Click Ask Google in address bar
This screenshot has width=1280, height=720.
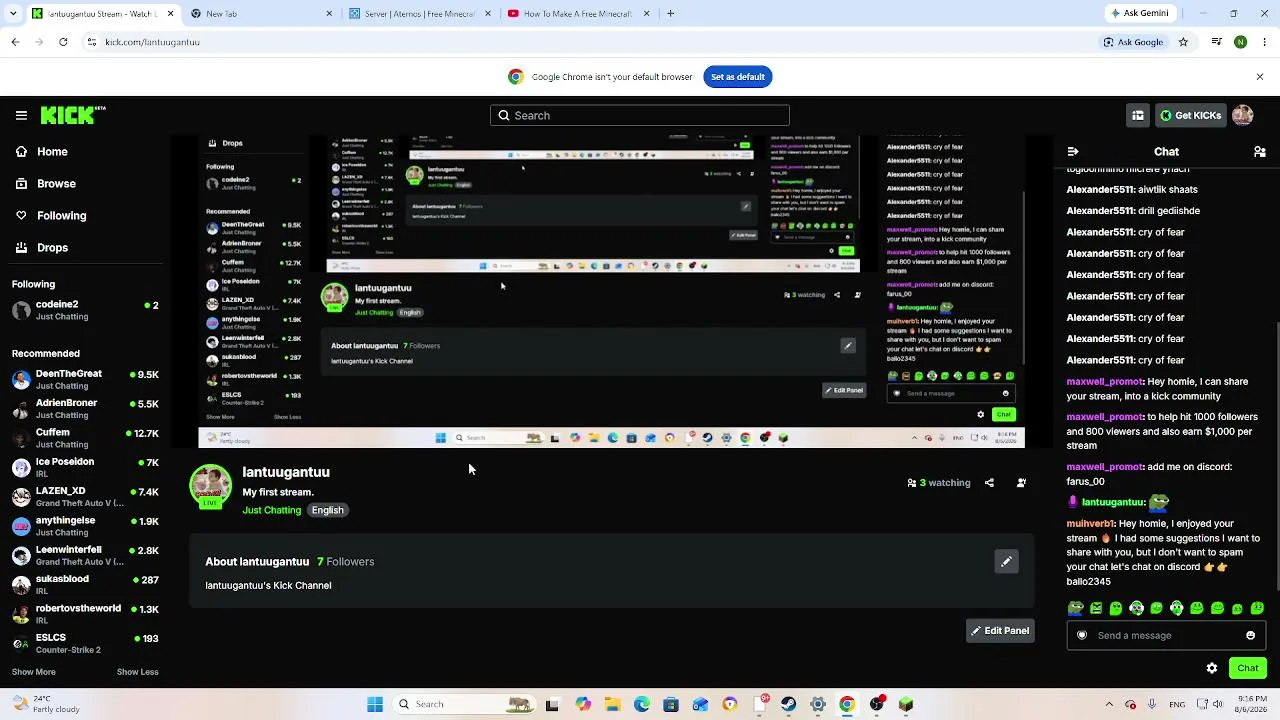(x=1133, y=42)
